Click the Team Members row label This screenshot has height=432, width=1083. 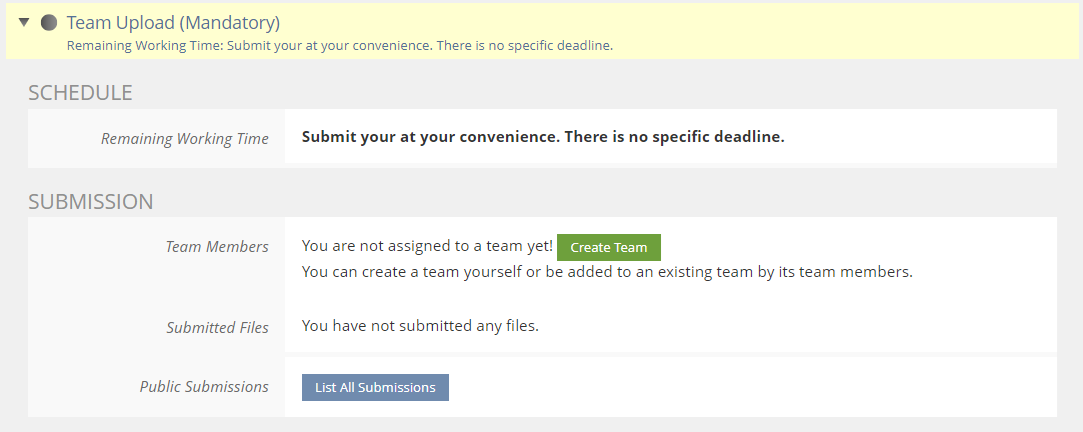(x=216, y=247)
